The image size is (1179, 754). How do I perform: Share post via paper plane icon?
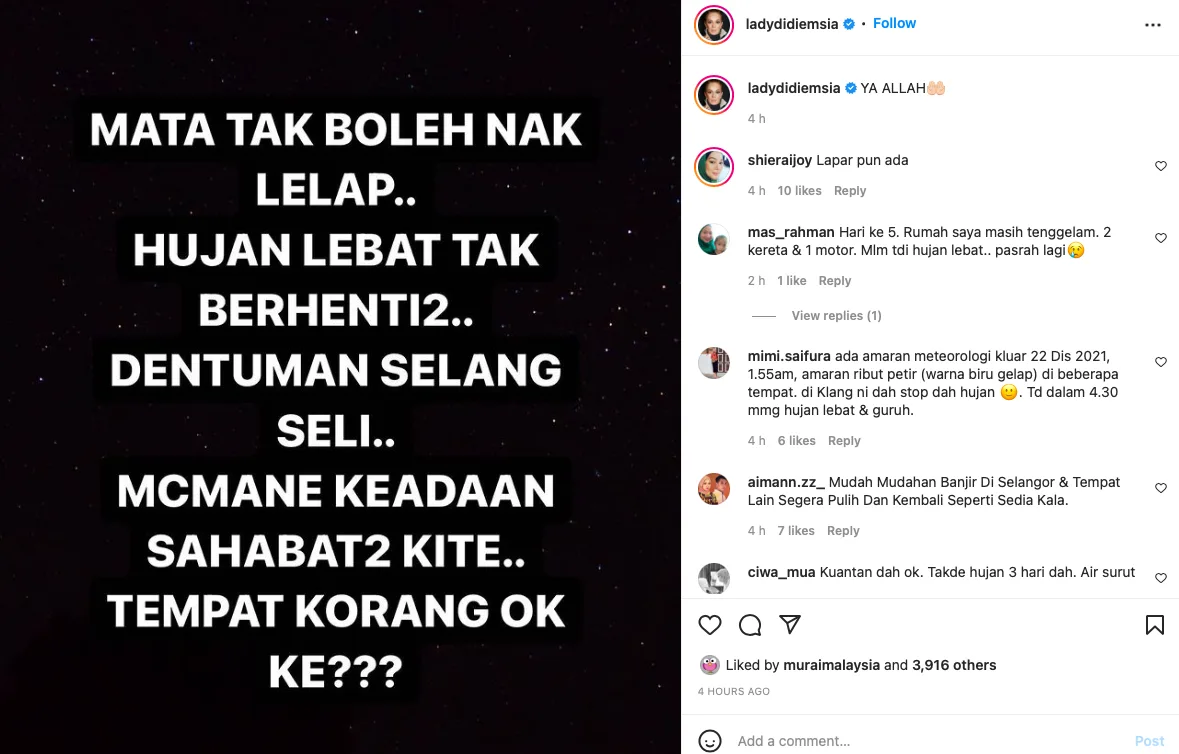790,624
